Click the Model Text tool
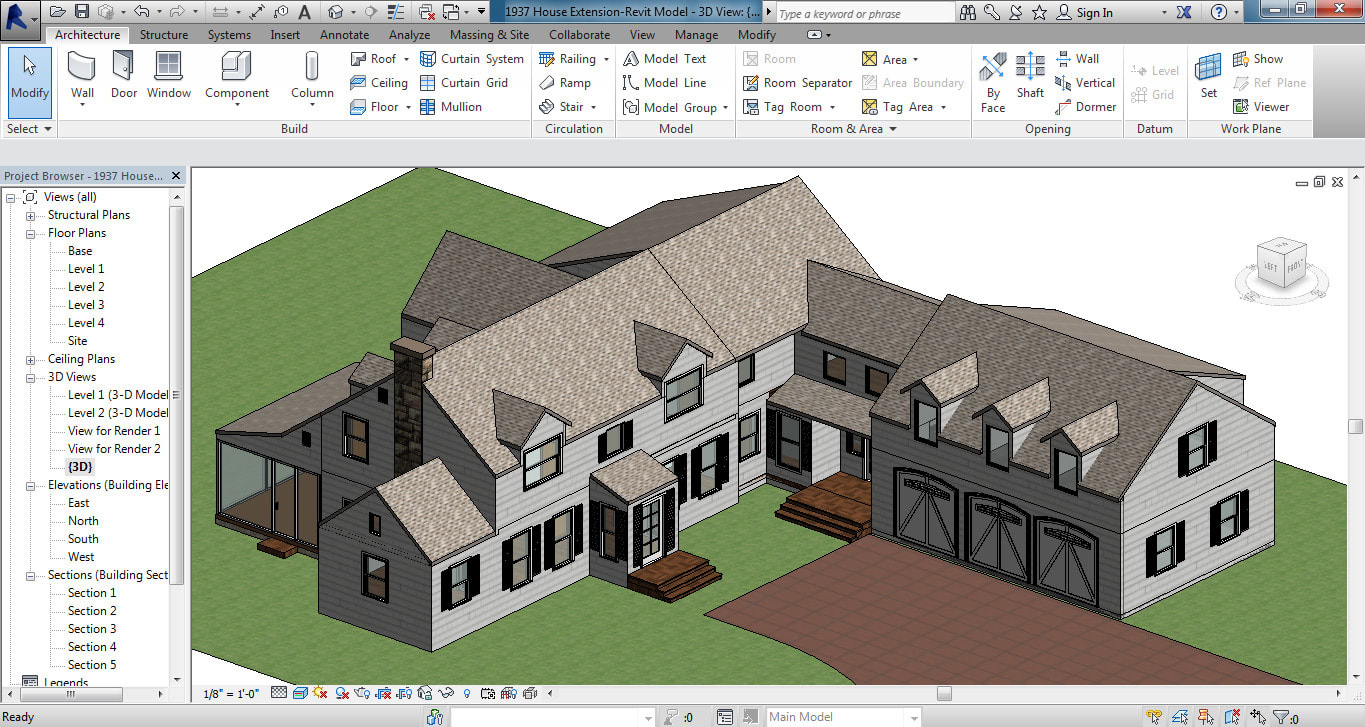Viewport: 1365px width, 727px height. click(x=665, y=59)
